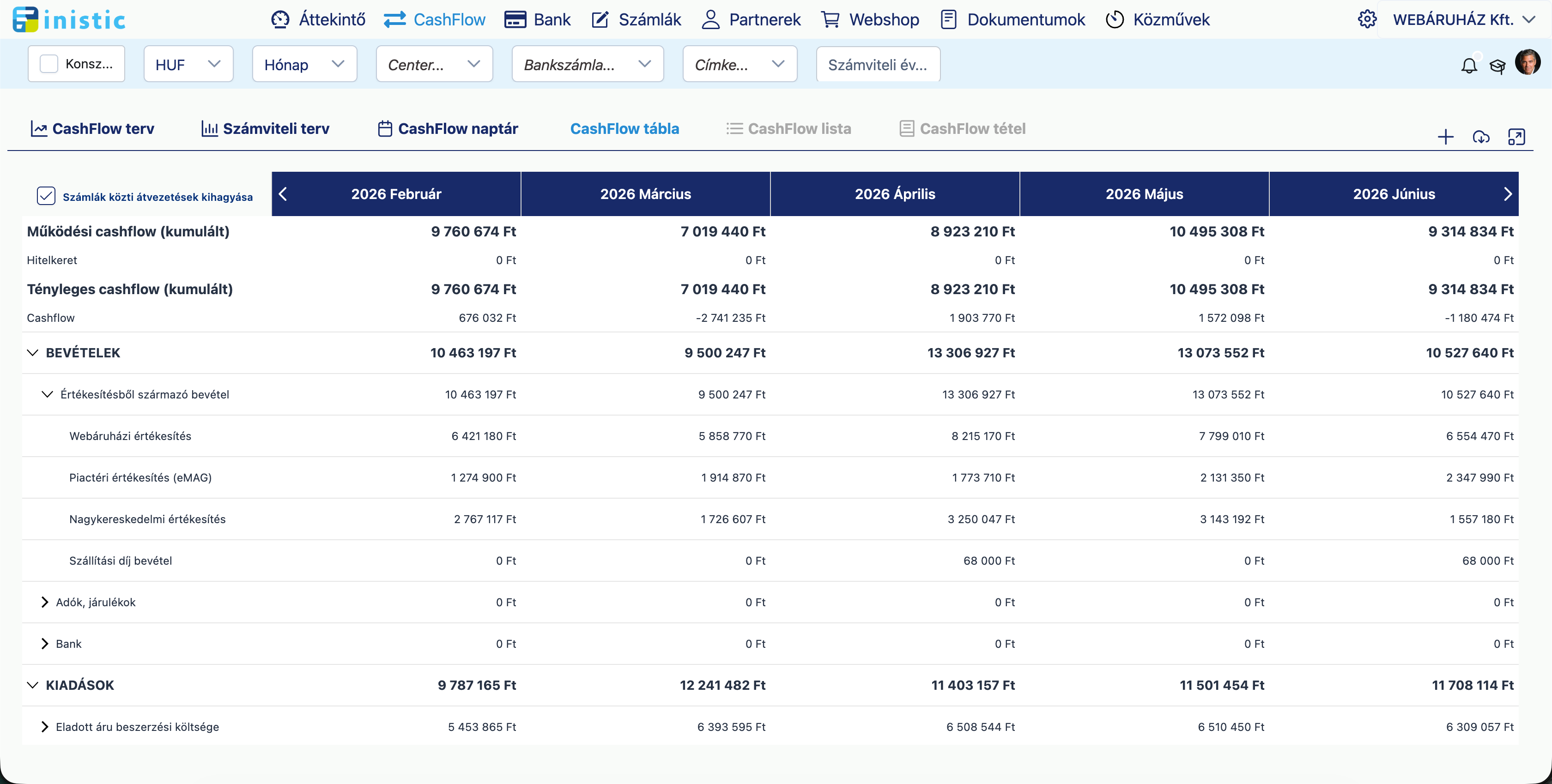The width and height of the screenshot is (1552, 784).
Task: Open the HUF currency dropdown
Action: click(188, 64)
